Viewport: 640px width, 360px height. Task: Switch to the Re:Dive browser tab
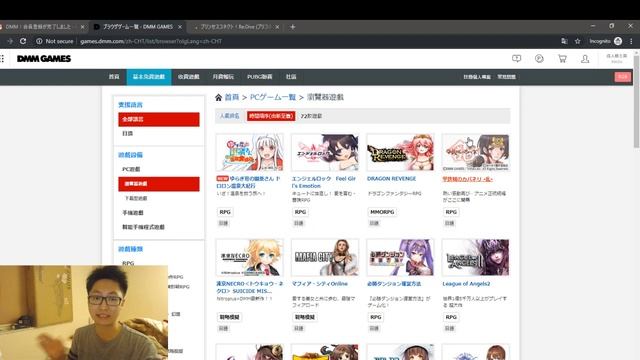(x=236, y=27)
